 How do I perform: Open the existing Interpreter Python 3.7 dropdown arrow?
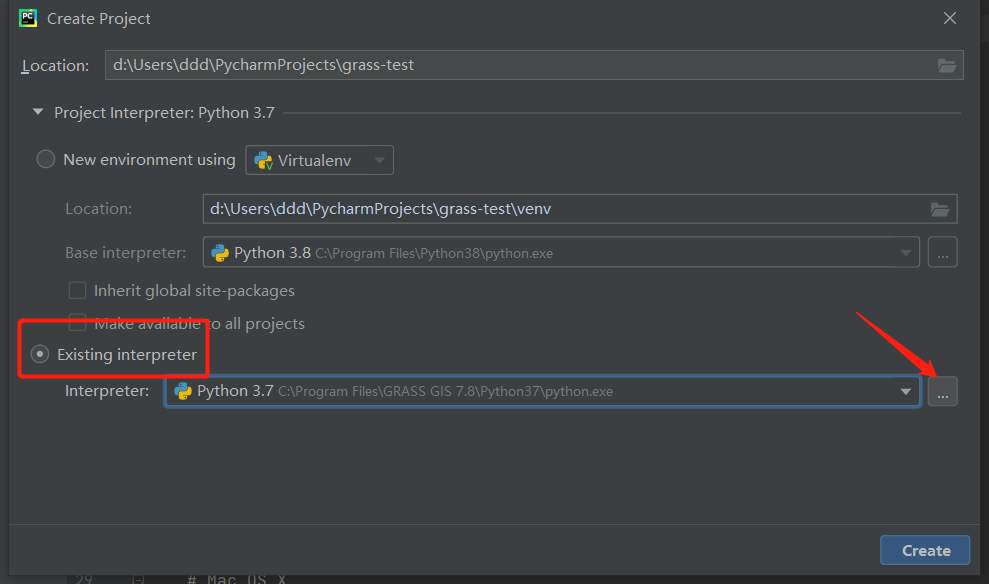[906, 392]
